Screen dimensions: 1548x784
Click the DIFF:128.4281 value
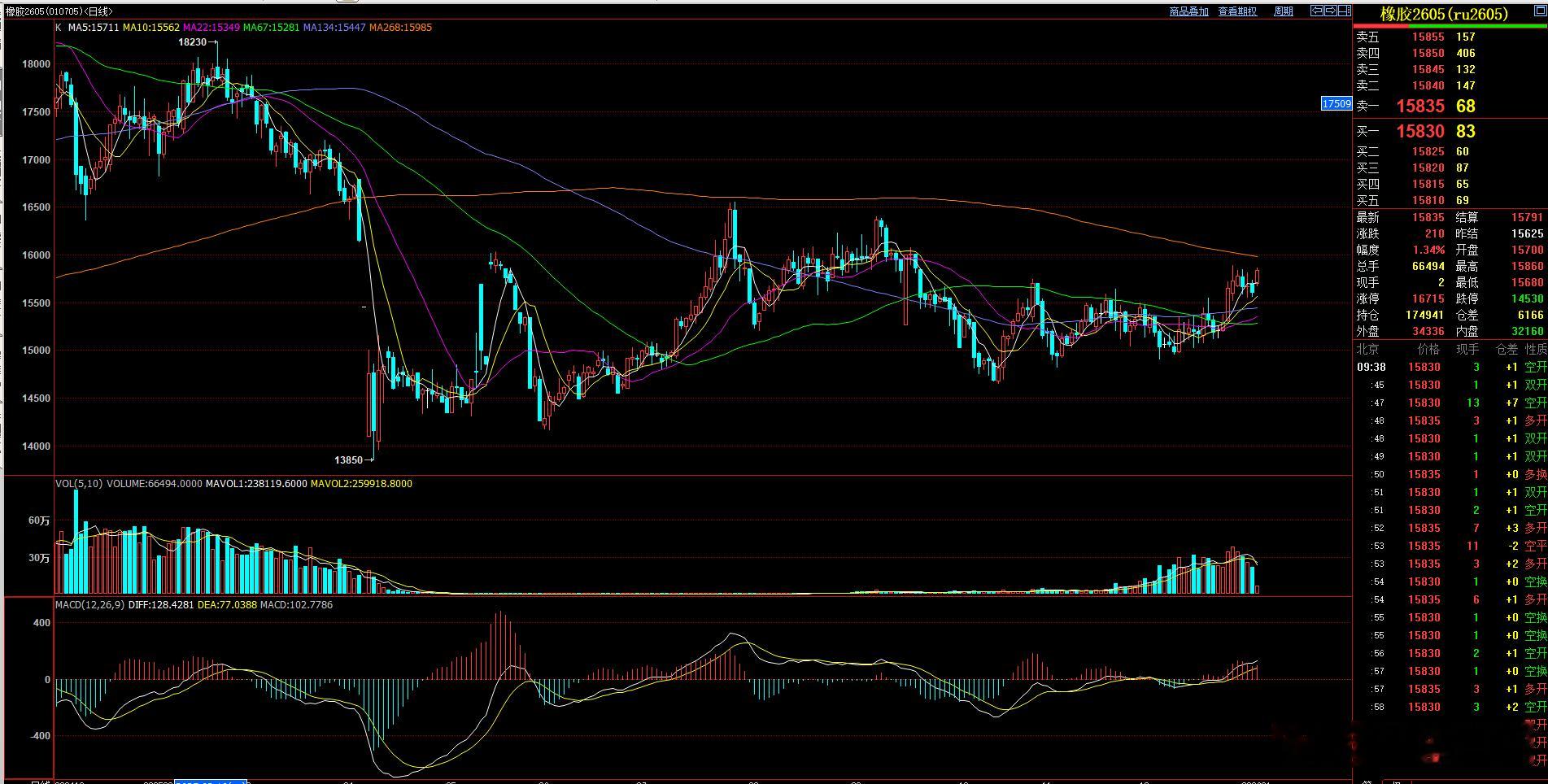[x=161, y=605]
